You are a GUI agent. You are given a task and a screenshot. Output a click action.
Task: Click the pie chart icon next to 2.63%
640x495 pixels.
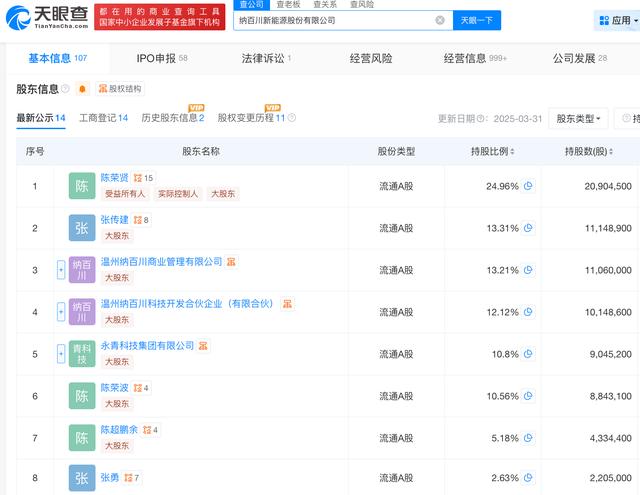click(x=528, y=477)
